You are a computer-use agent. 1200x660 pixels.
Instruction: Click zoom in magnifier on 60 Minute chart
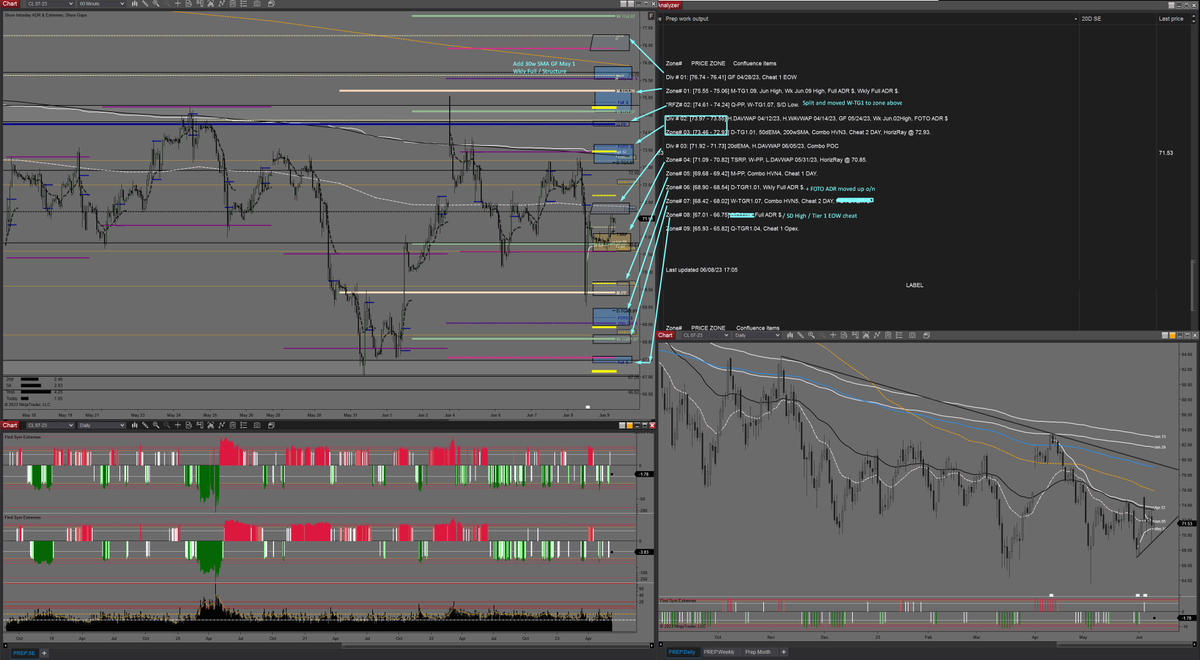(x=156, y=4)
